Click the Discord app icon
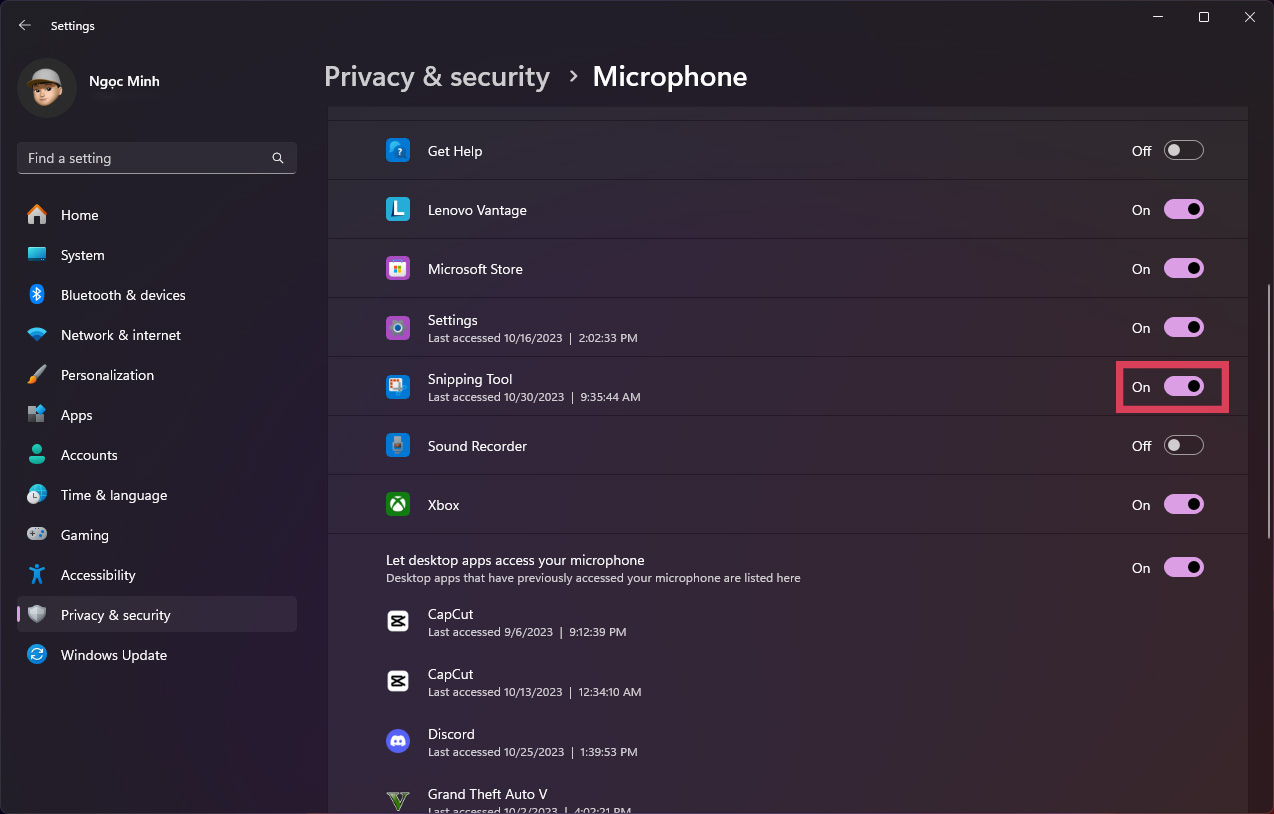This screenshot has height=814, width=1274. pyautogui.click(x=398, y=742)
